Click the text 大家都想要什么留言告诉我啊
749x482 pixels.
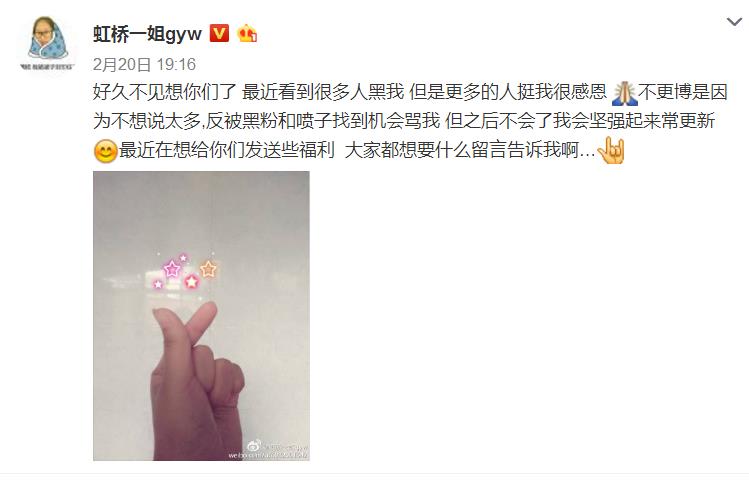pos(461,150)
